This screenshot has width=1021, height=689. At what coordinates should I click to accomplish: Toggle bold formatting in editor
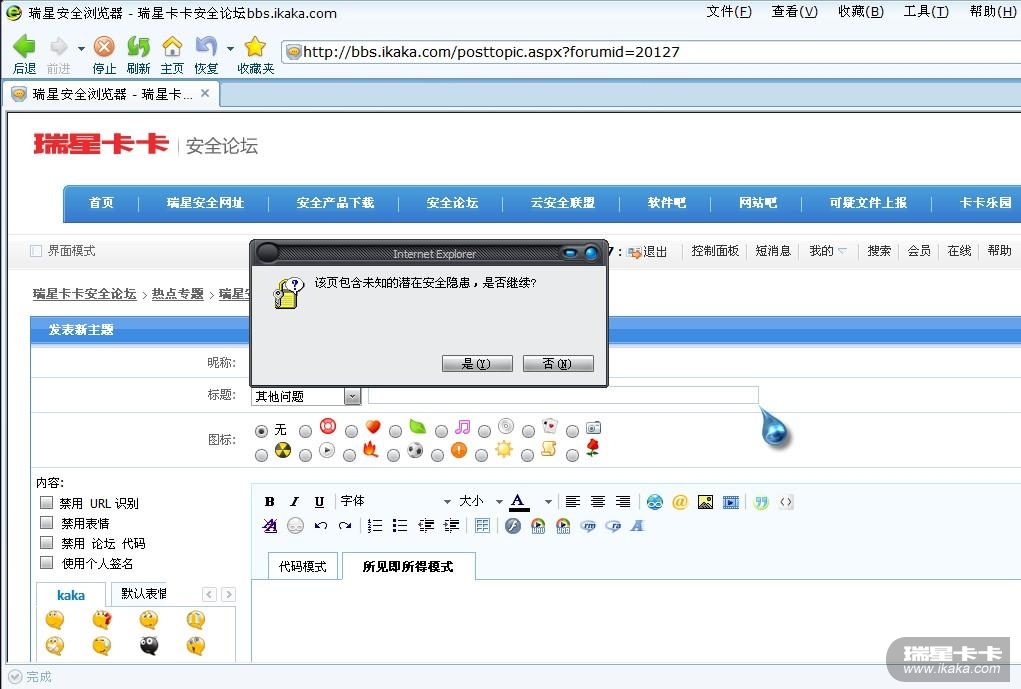270,501
